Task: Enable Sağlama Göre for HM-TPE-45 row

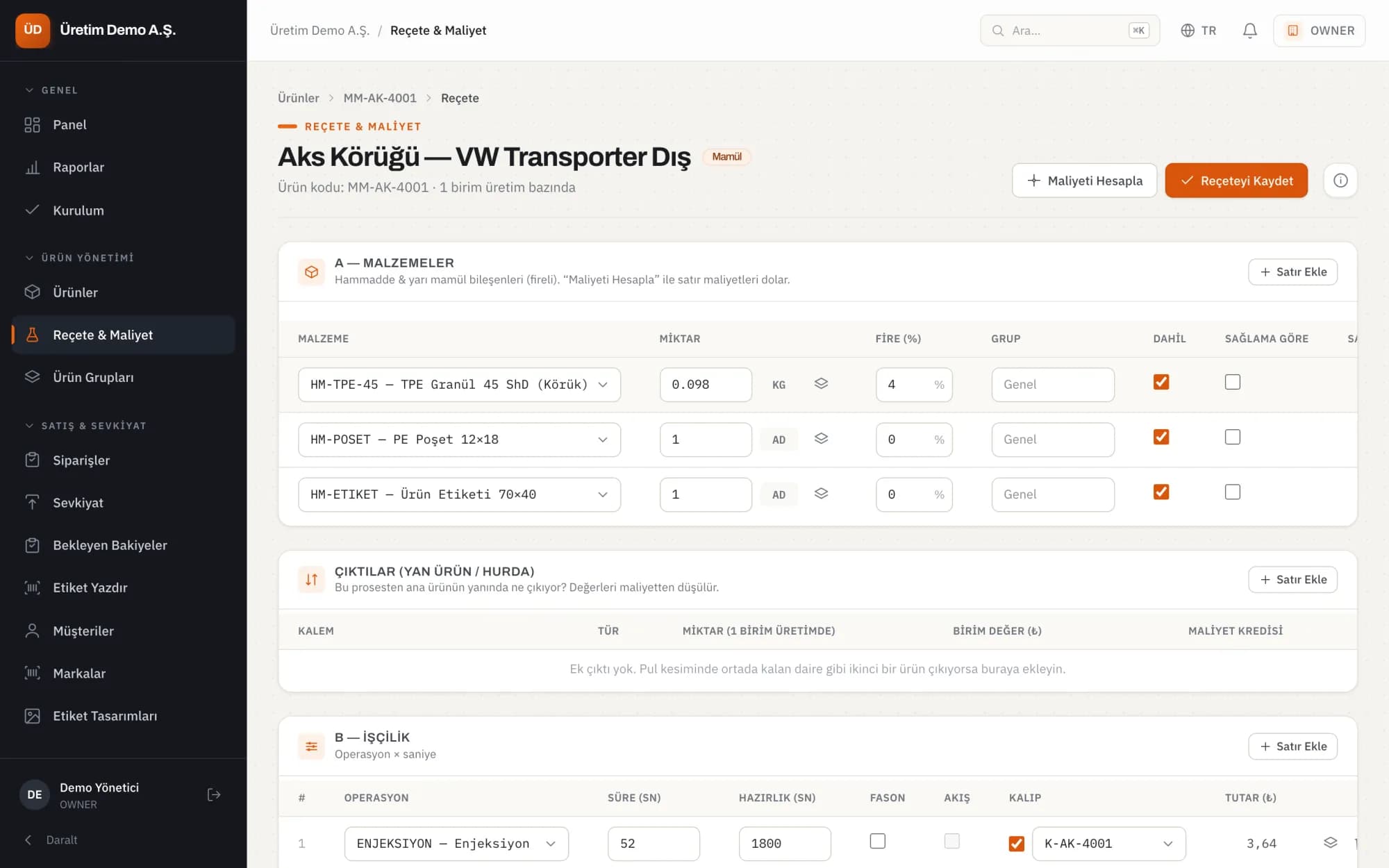Action: point(1233,382)
